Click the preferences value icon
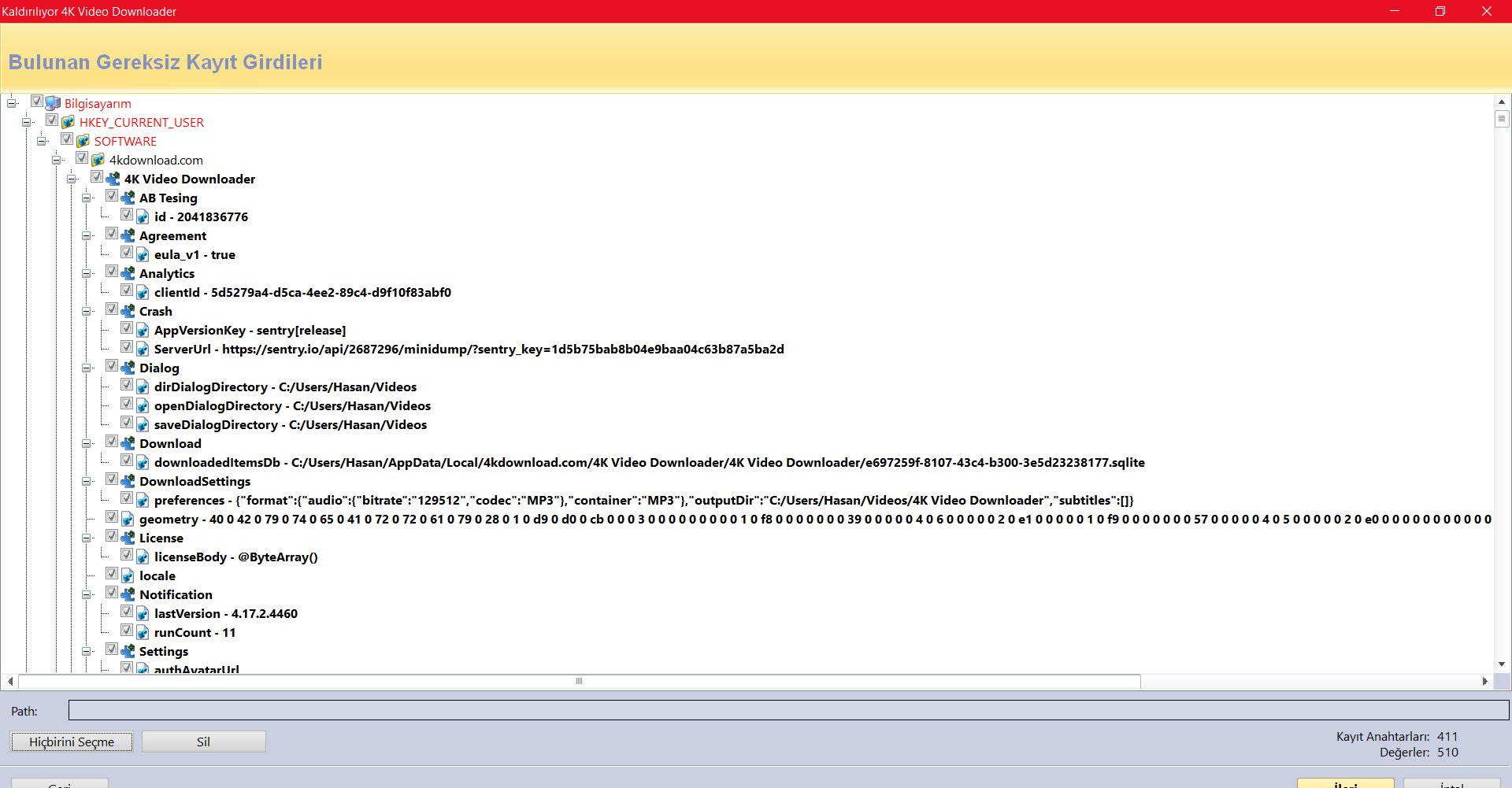This screenshot has height=788, width=1512. pyautogui.click(x=143, y=500)
